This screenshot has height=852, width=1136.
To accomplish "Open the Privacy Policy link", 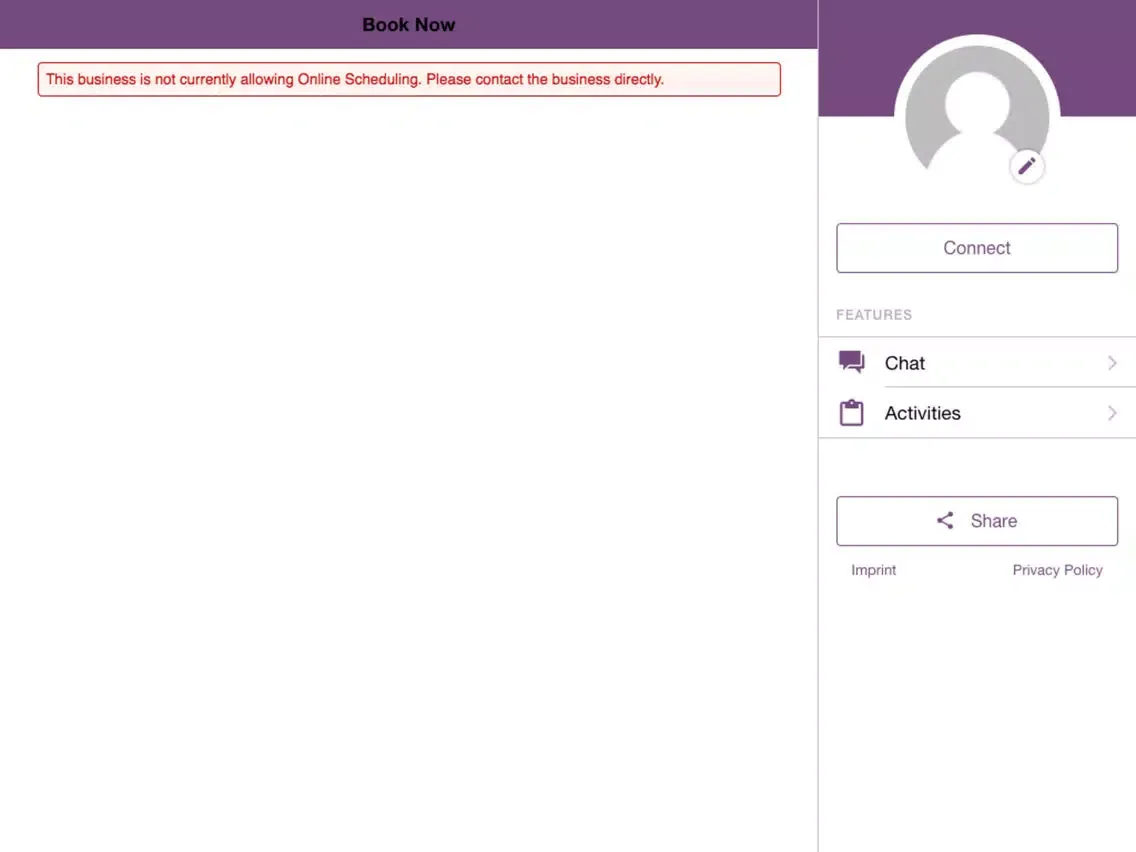I will click(1057, 570).
